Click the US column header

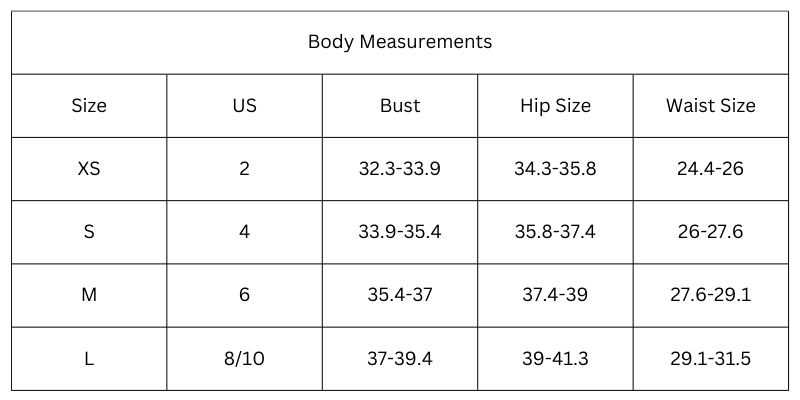(244, 105)
